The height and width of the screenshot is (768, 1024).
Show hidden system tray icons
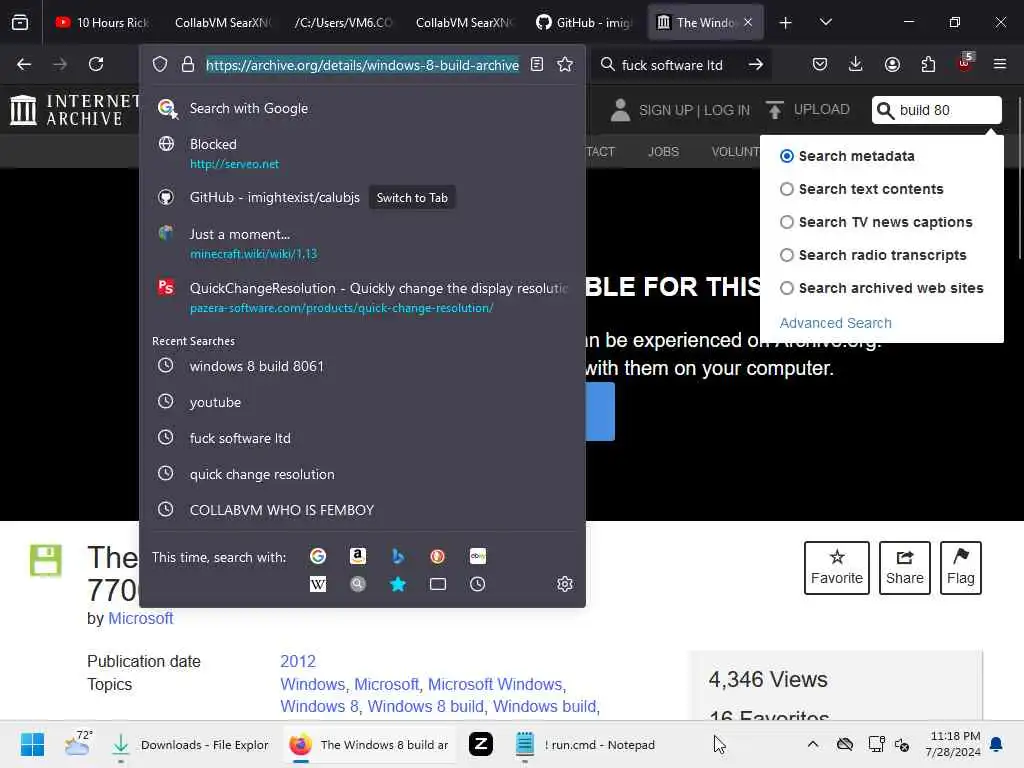[x=813, y=744]
